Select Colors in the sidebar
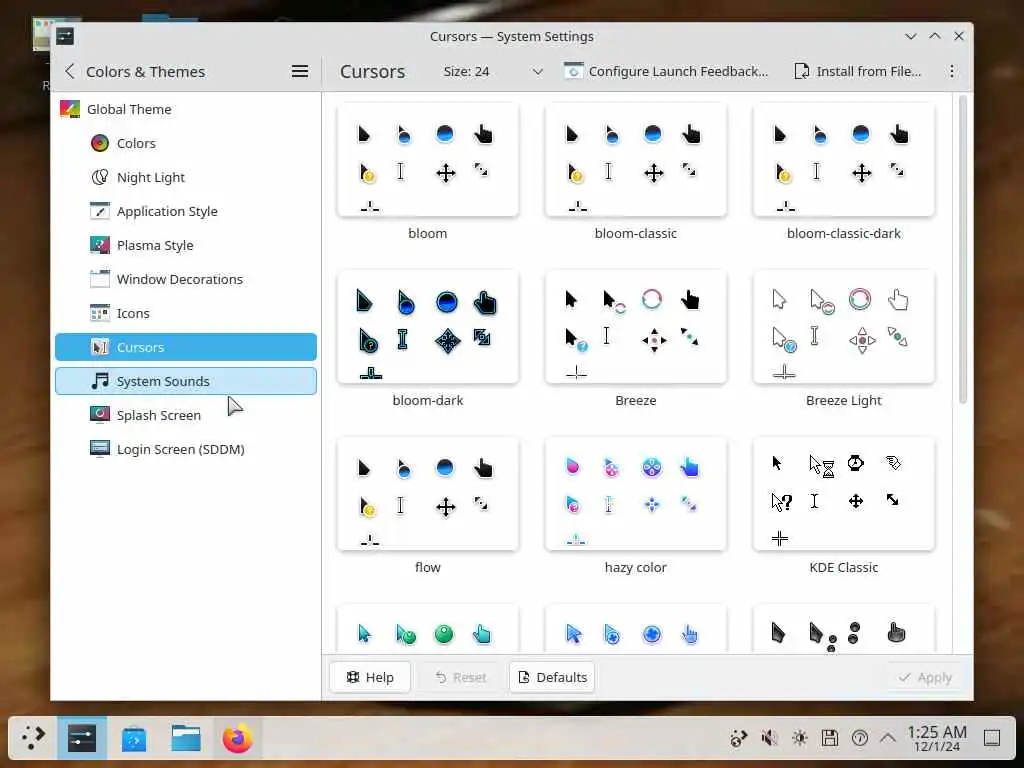Screen dimensions: 1024x768 185,143
